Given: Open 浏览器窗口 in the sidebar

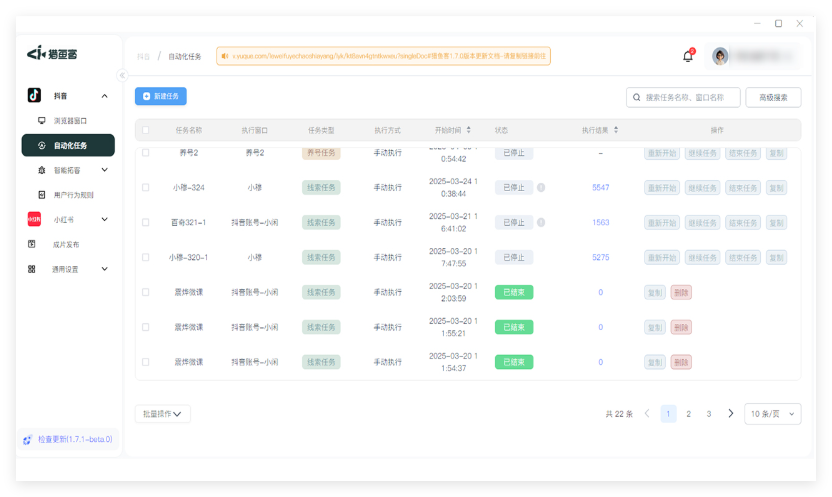Looking at the screenshot, I should click(69, 121).
